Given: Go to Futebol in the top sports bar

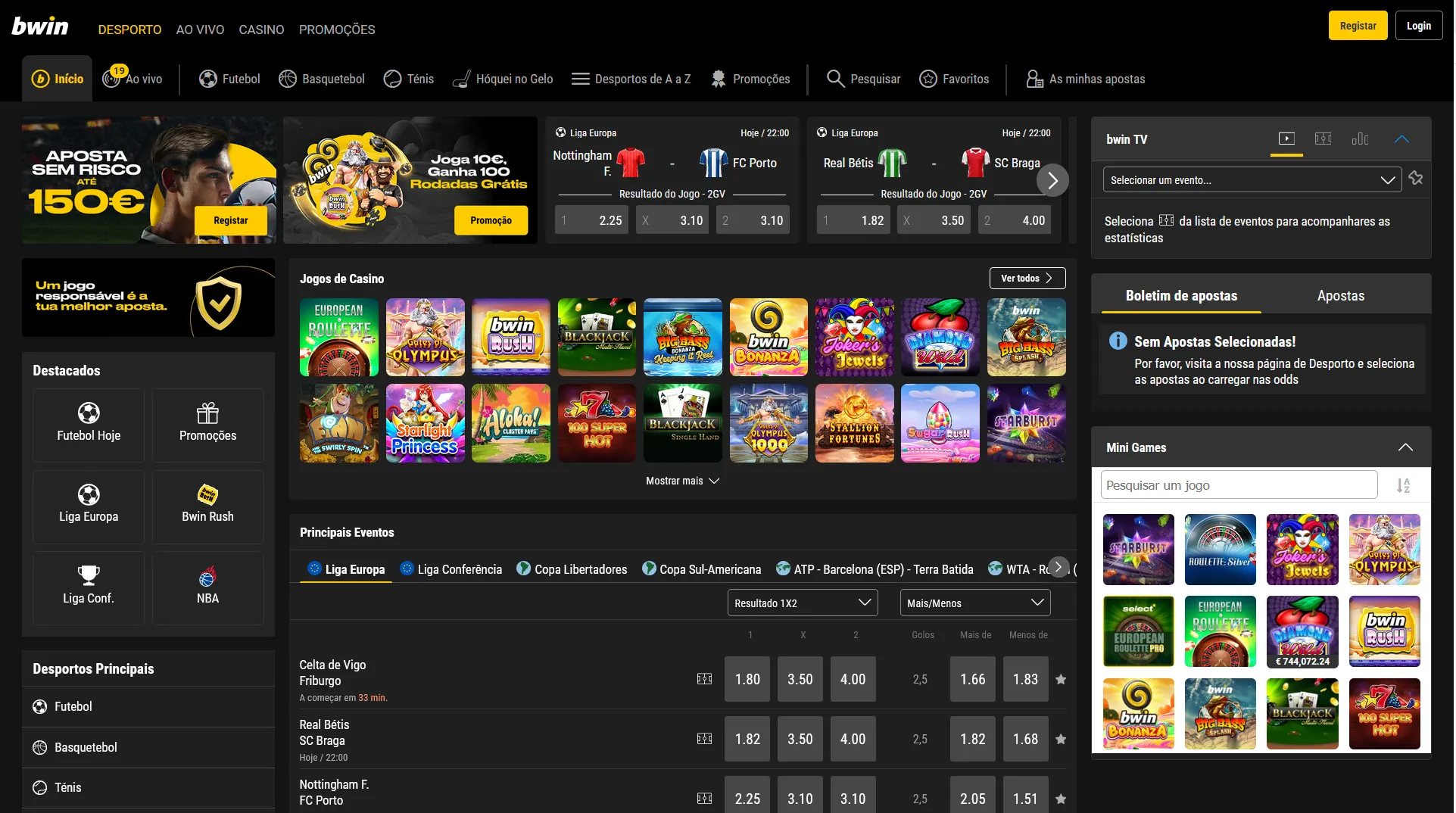Looking at the screenshot, I should pos(229,79).
